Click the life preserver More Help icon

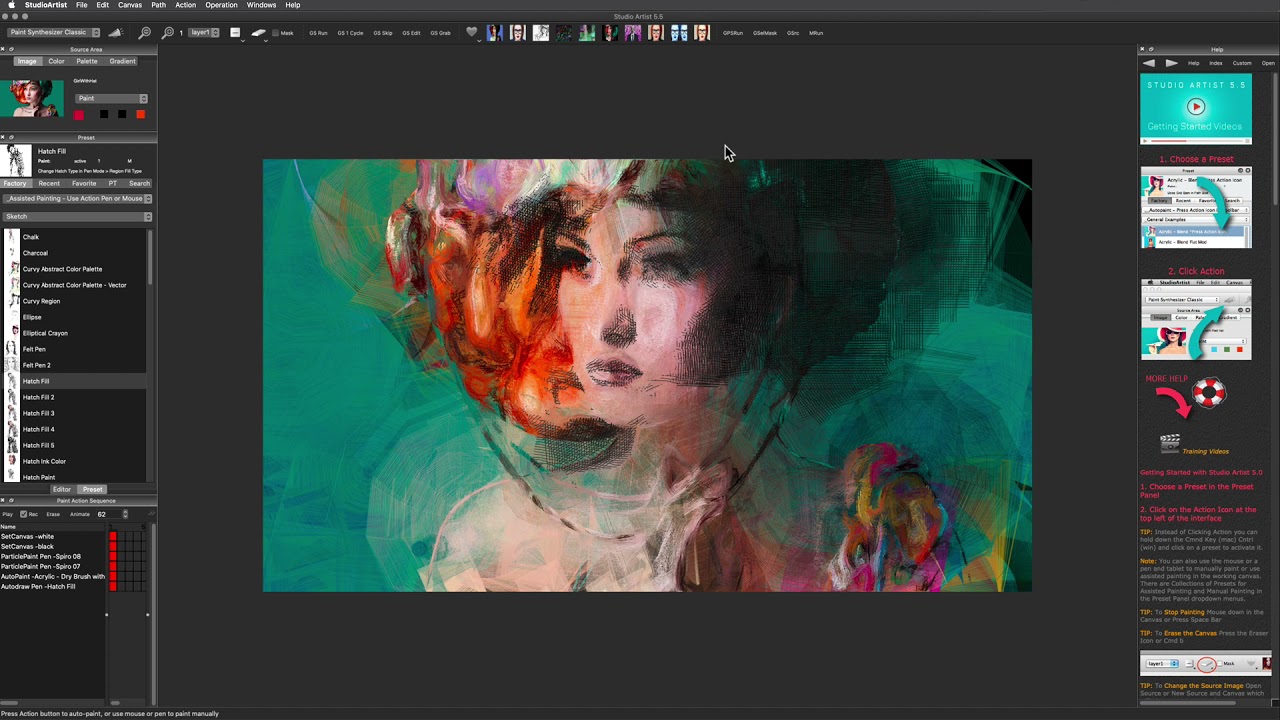[1208, 393]
